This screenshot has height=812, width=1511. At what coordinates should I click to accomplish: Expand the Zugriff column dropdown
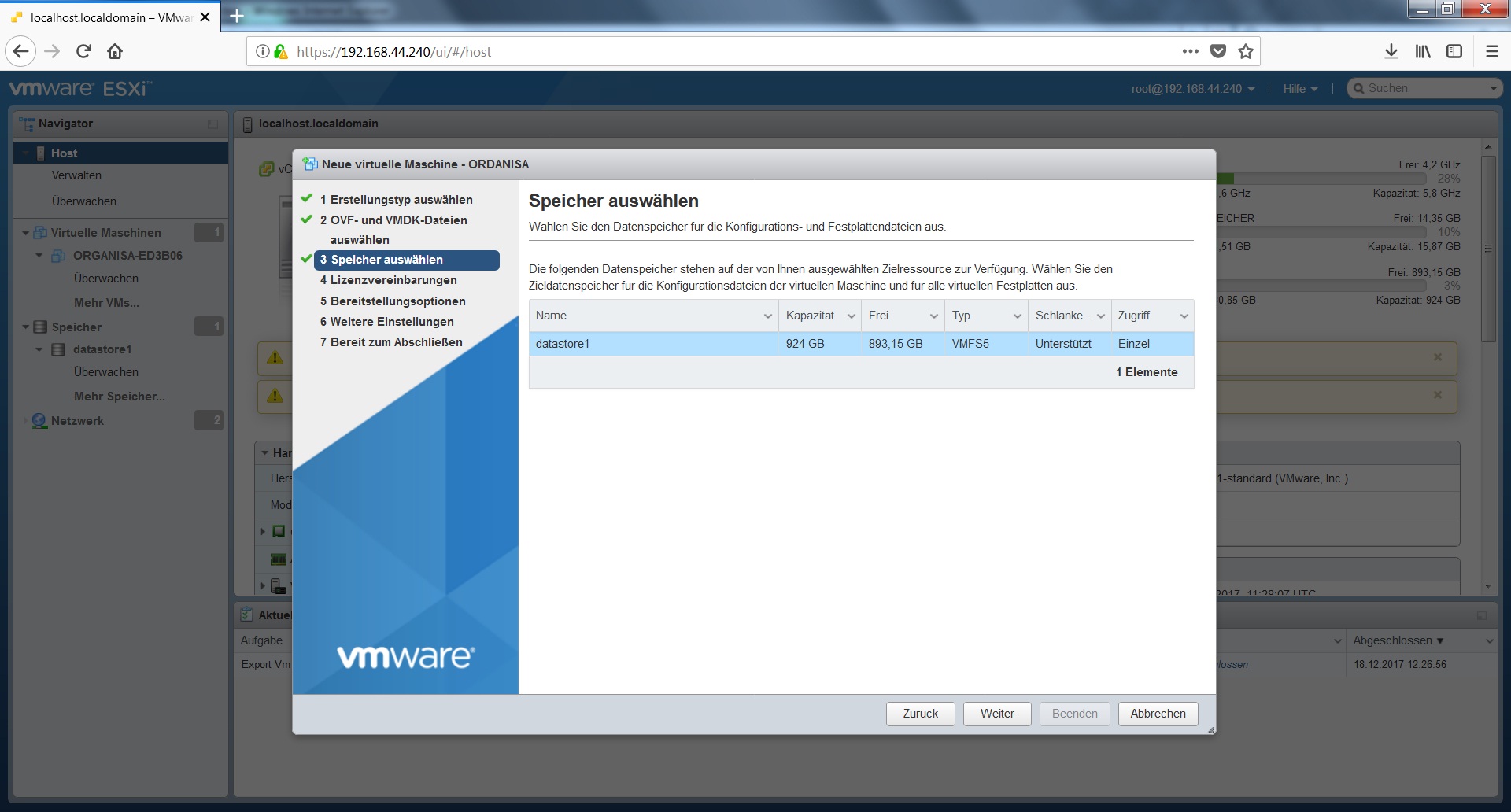pos(1184,316)
